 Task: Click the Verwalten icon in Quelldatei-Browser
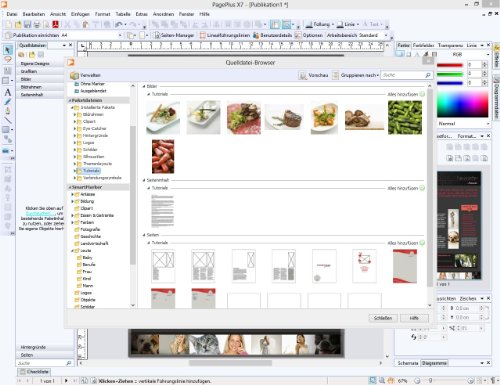click(x=74, y=75)
